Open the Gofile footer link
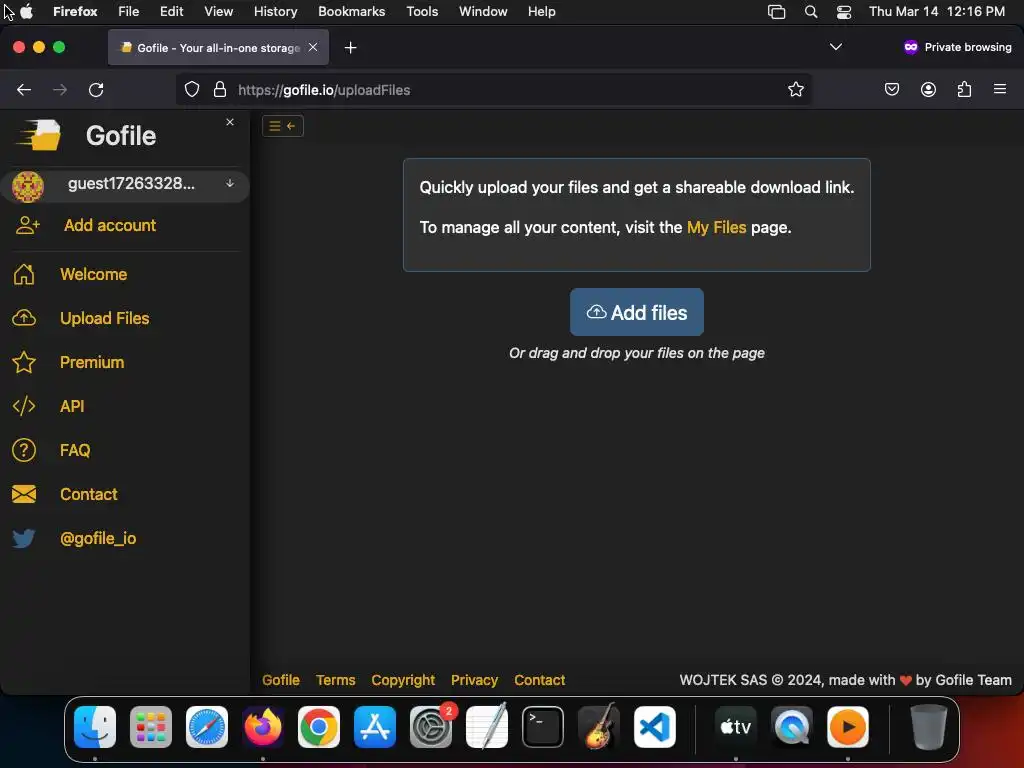This screenshot has height=768, width=1024. [281, 680]
